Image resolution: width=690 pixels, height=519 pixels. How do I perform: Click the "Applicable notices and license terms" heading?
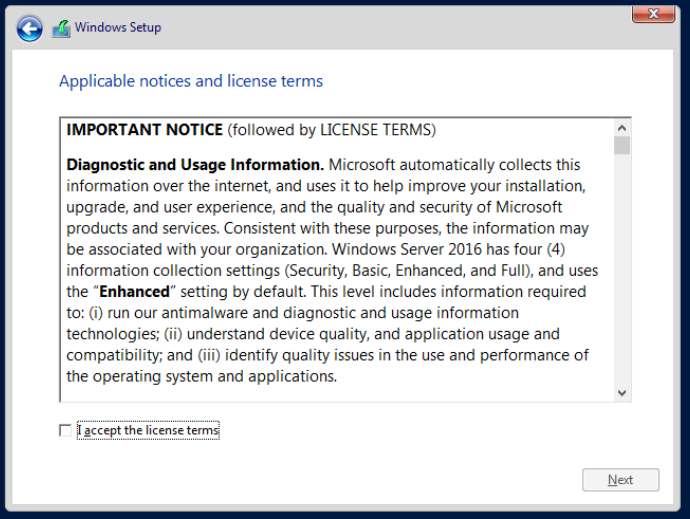click(191, 81)
